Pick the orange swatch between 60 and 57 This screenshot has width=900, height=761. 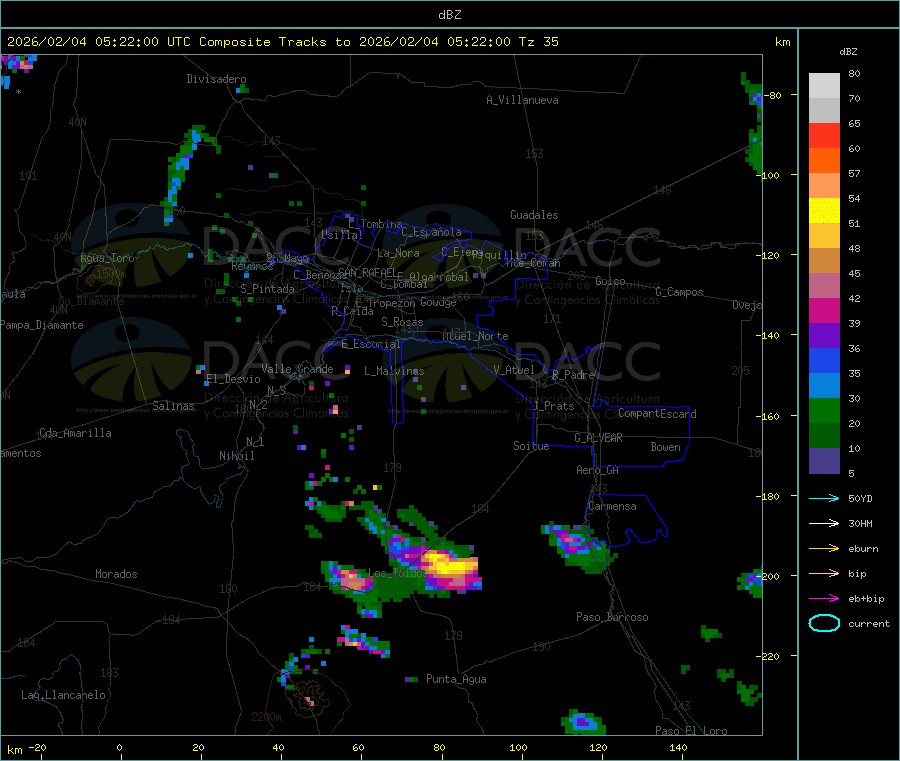pos(824,161)
